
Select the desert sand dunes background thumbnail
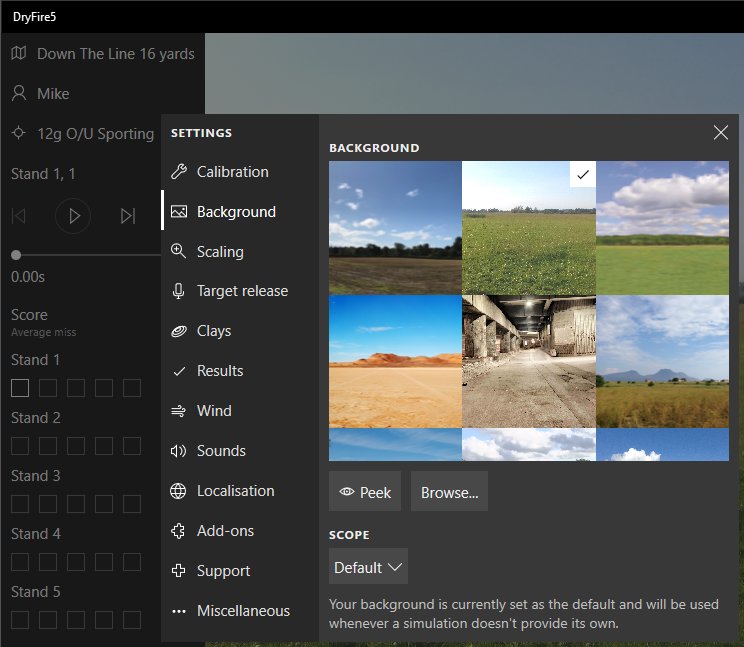(395, 361)
